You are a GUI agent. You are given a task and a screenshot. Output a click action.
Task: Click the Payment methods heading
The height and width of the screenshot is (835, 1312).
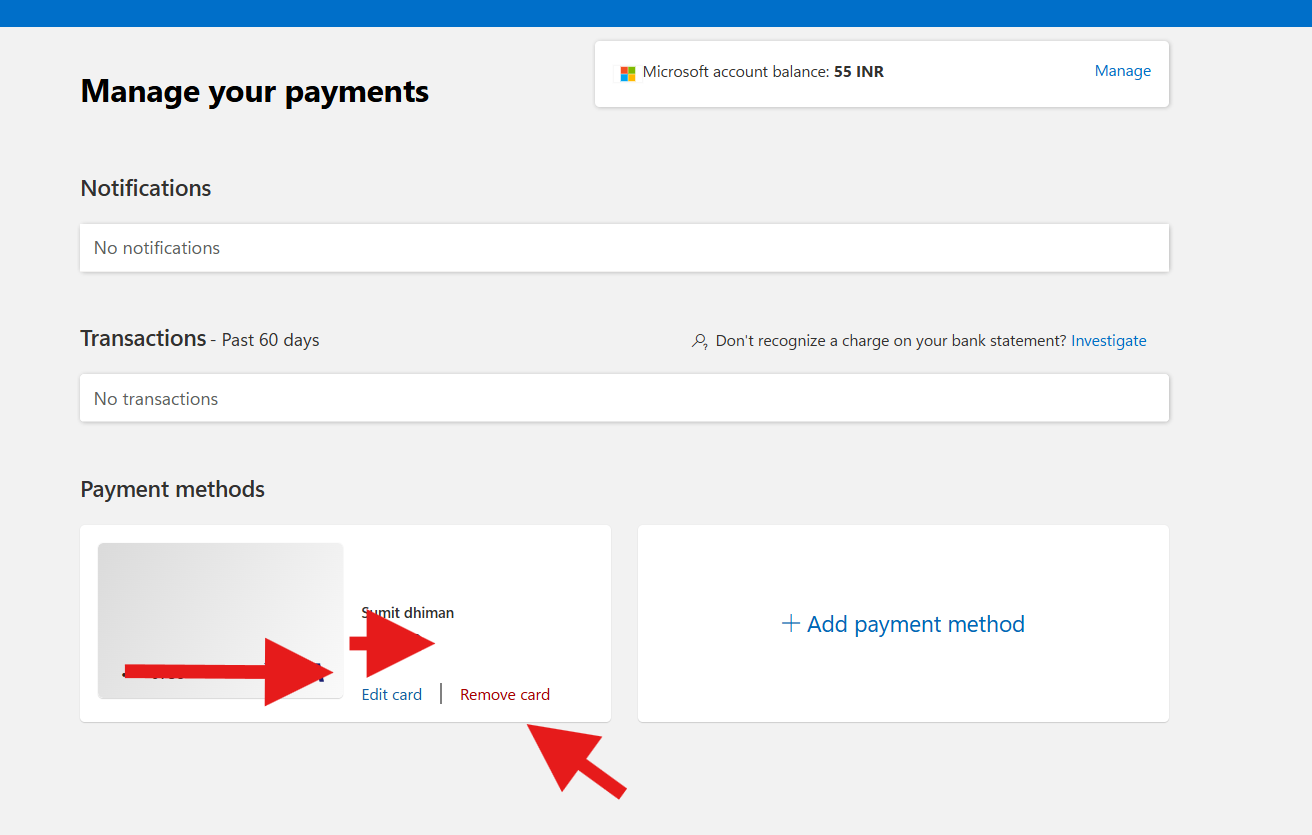(x=173, y=489)
